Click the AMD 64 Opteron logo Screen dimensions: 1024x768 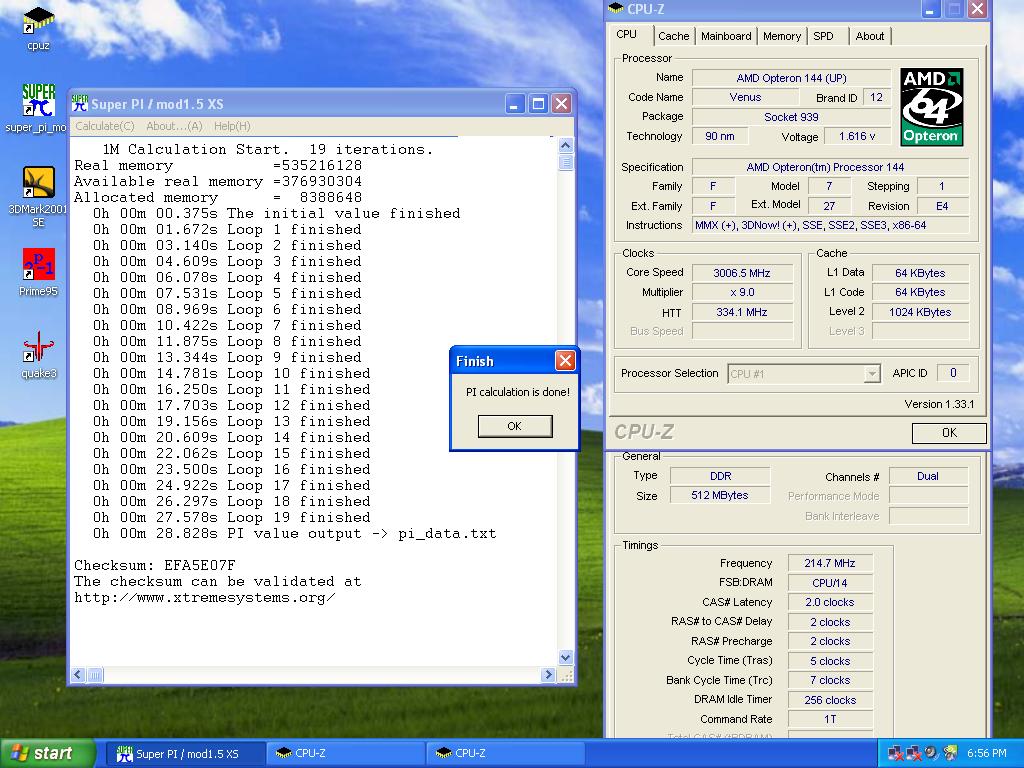tap(931, 106)
